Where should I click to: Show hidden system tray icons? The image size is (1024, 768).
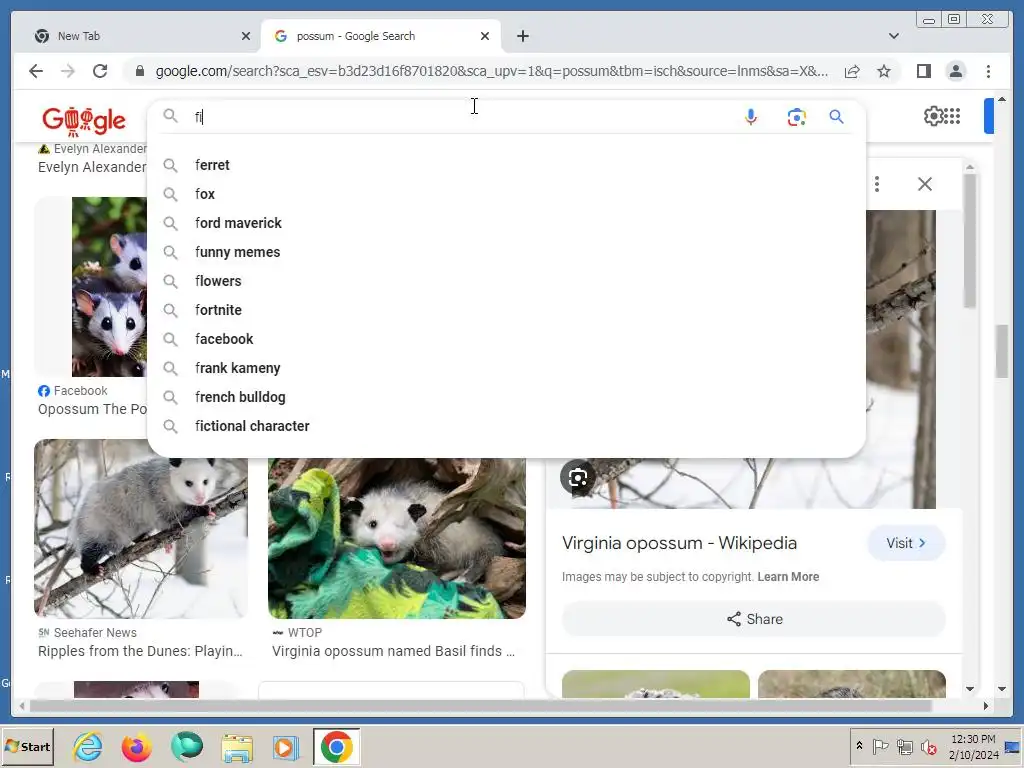point(859,746)
